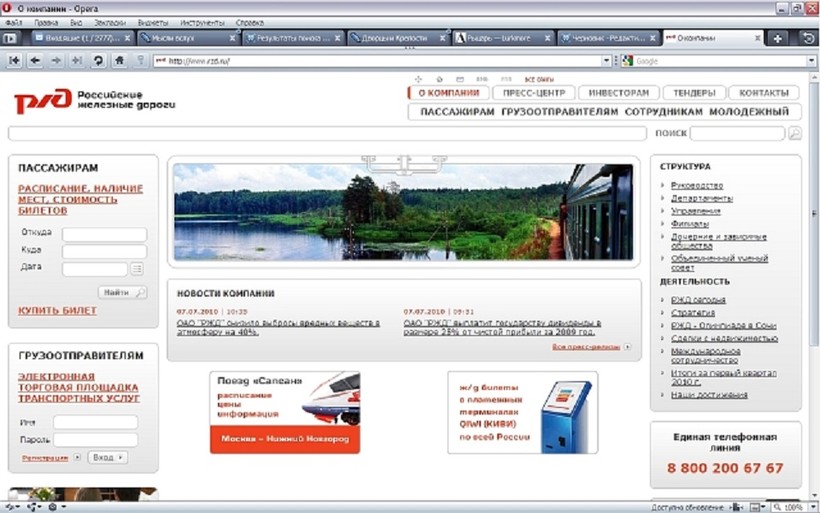
Task: Click the browser Back arrow button
Action: tap(35, 61)
